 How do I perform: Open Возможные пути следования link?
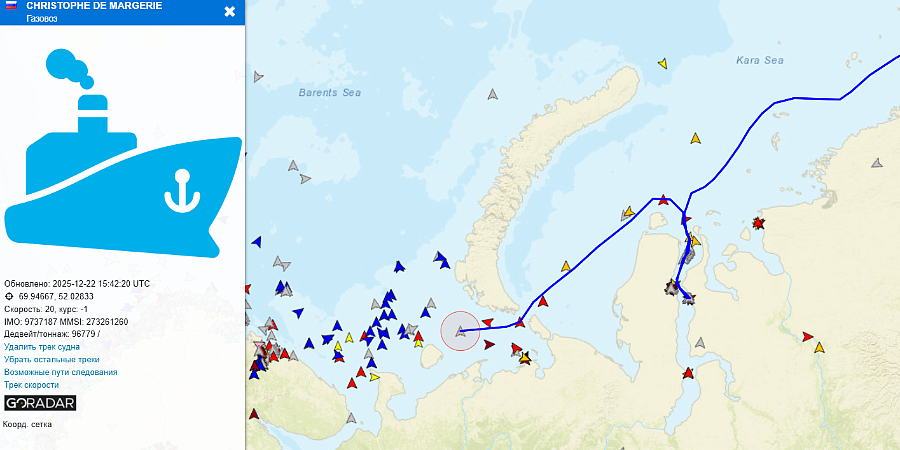click(61, 372)
